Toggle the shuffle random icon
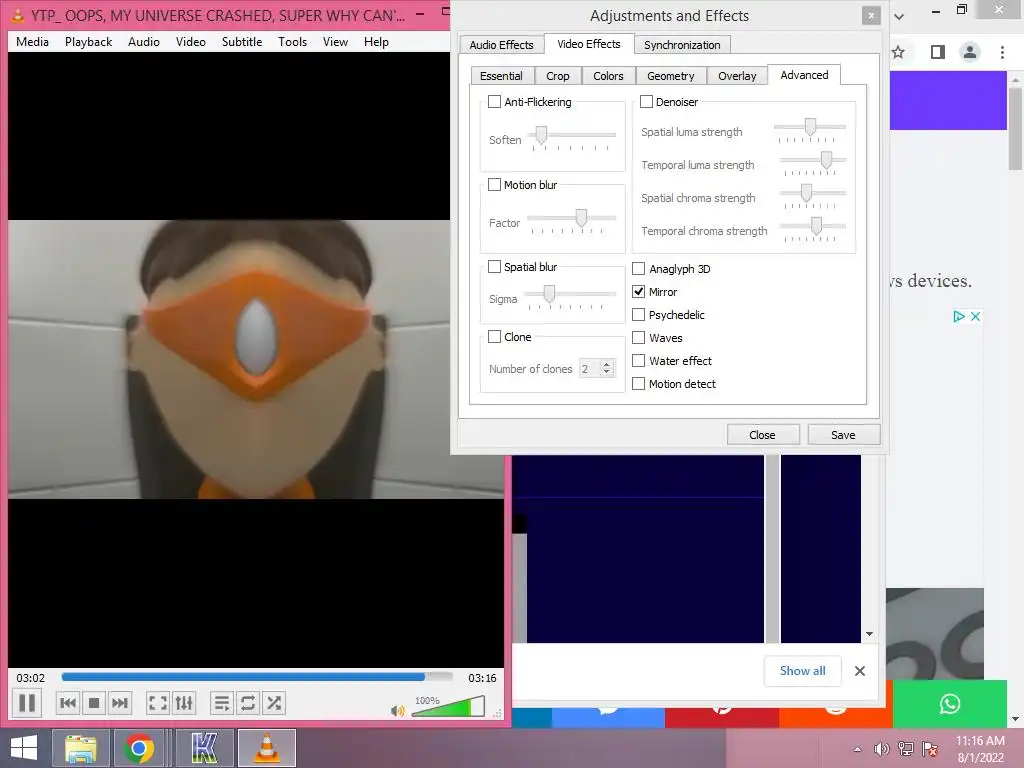 tap(274, 703)
